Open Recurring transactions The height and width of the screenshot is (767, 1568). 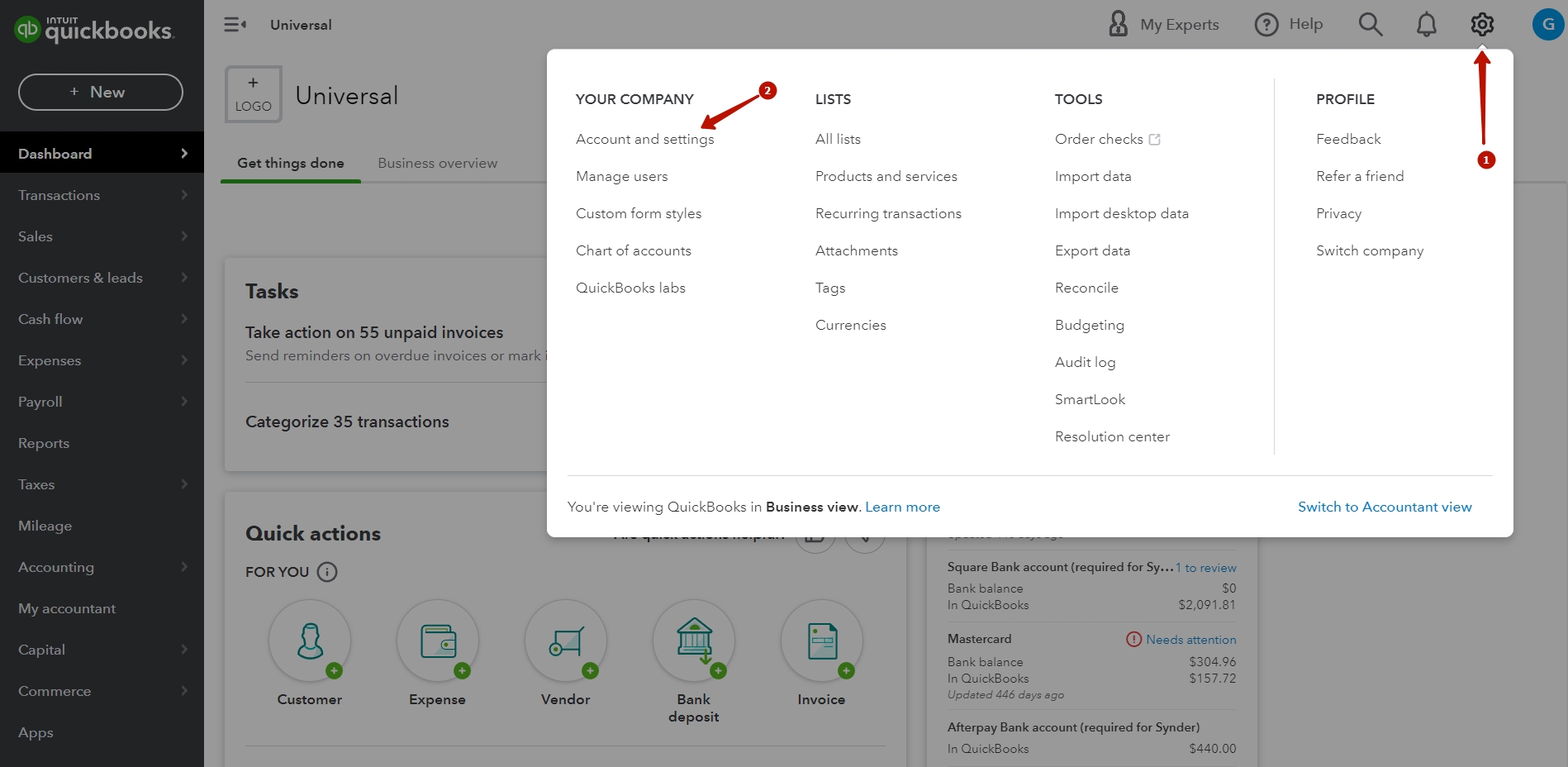(x=889, y=213)
